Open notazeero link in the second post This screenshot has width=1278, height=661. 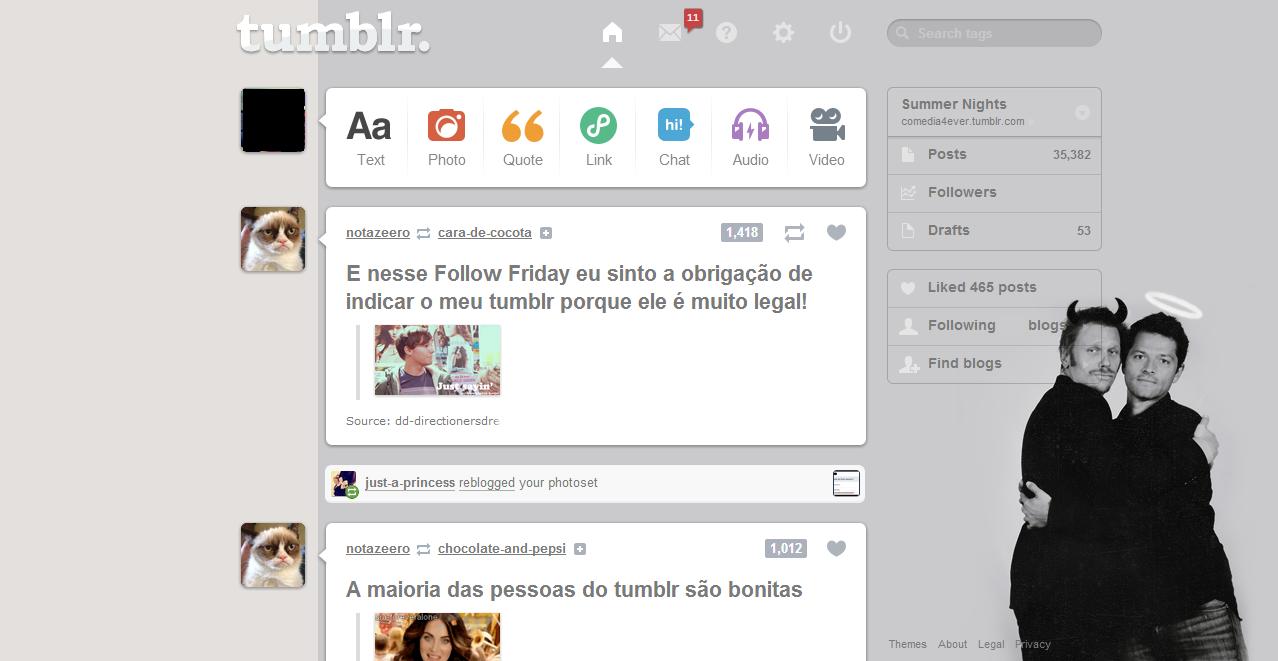378,549
